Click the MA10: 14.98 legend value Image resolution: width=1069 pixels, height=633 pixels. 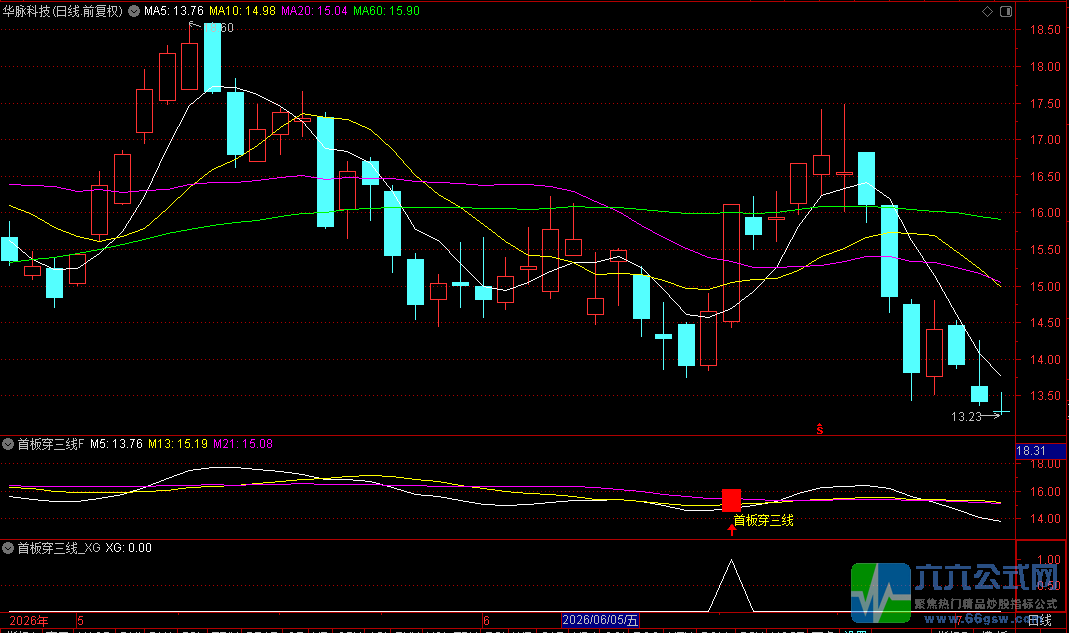[x=242, y=11]
